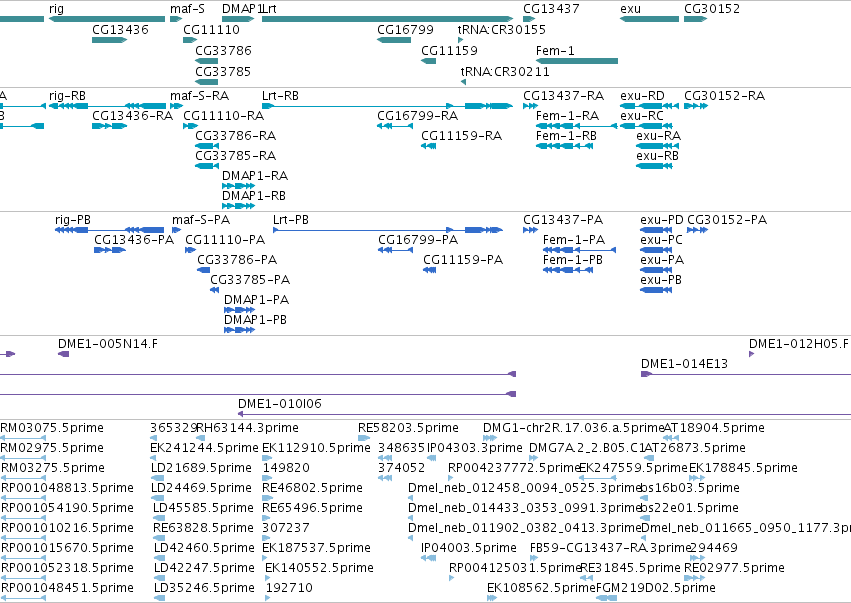Viewport: 851px width, 603px height.
Task: Select the CG33785 gene label
Action: pyautogui.click(x=223, y=72)
